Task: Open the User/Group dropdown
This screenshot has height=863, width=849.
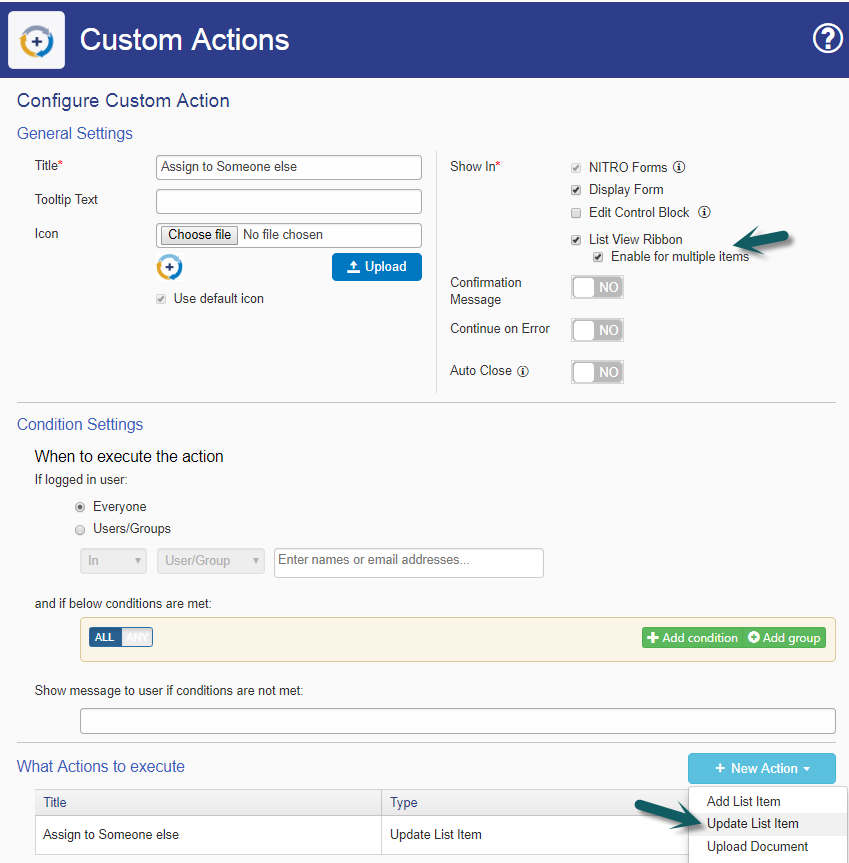Action: 211,561
